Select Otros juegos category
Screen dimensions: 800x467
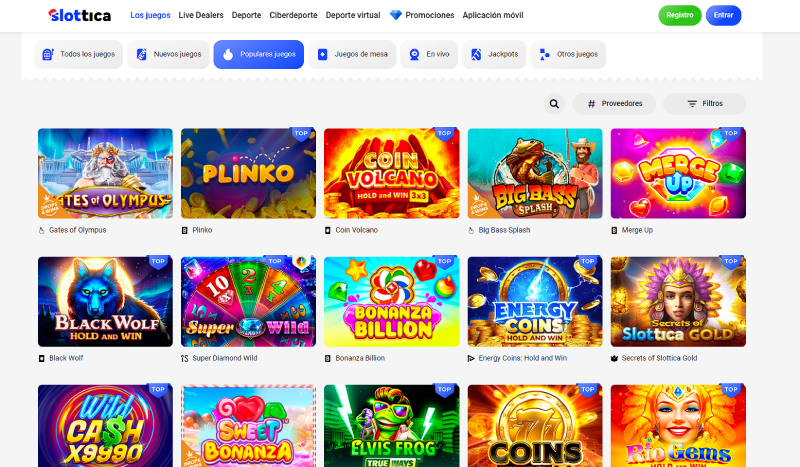(x=568, y=54)
